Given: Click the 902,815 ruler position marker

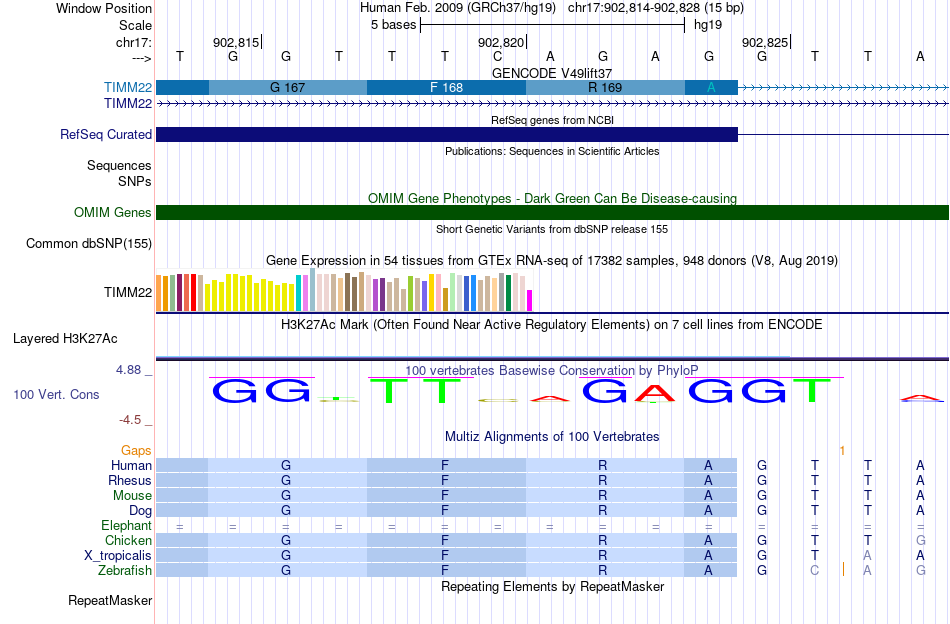Looking at the screenshot, I should pyautogui.click(x=236, y=42).
